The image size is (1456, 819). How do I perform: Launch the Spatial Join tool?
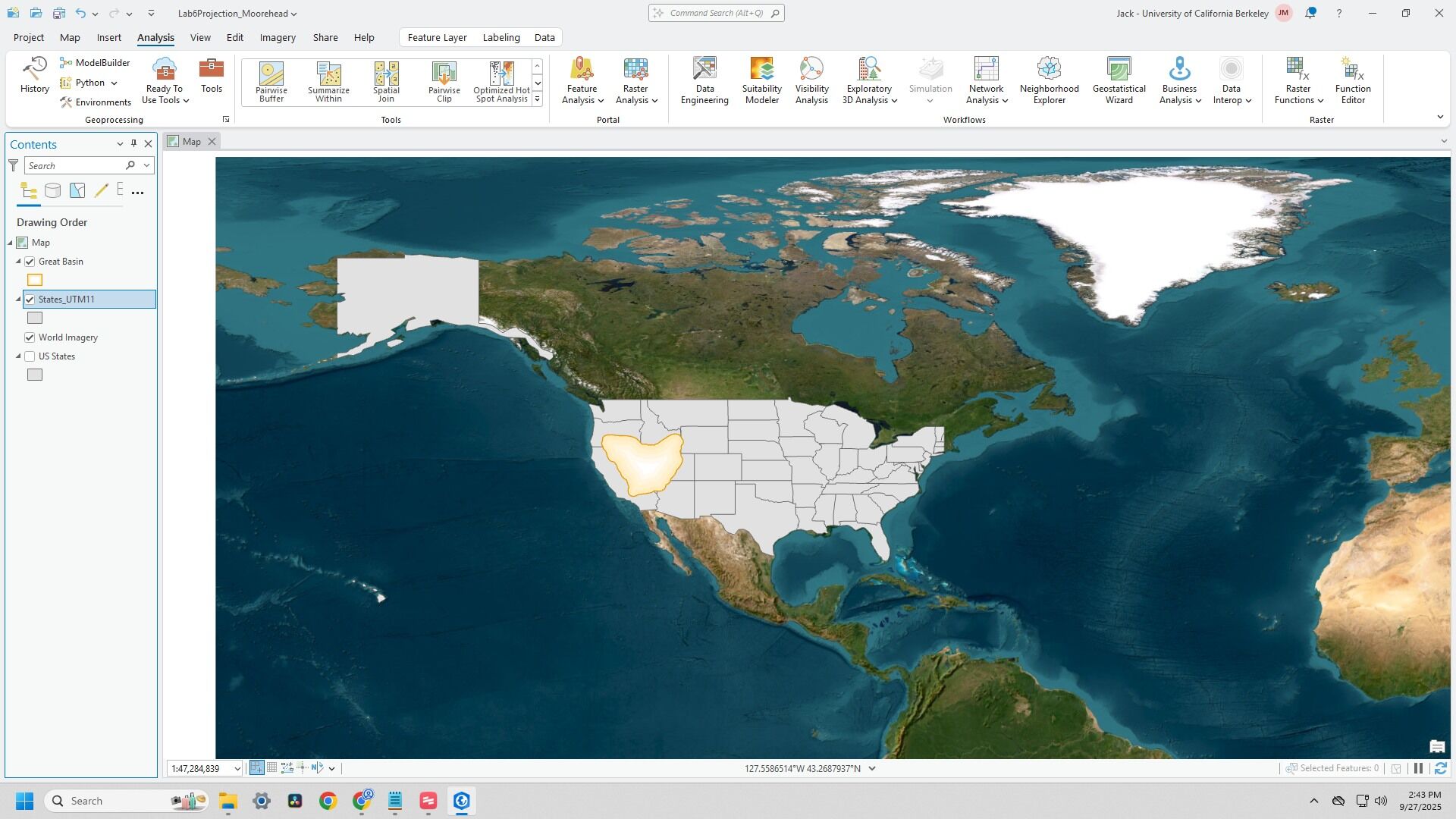(x=386, y=81)
